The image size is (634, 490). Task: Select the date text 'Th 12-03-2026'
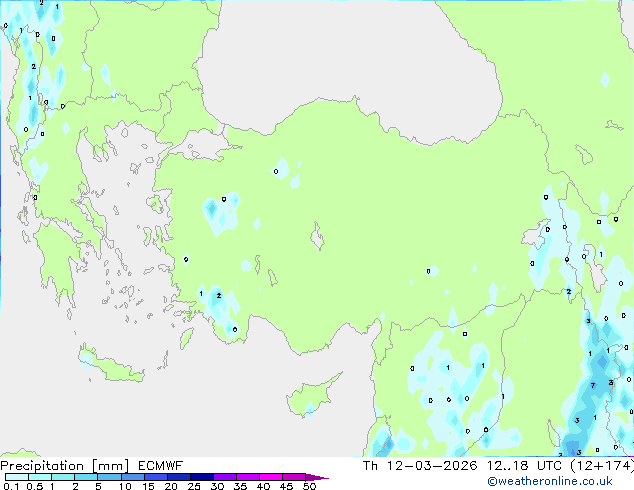pos(420,466)
